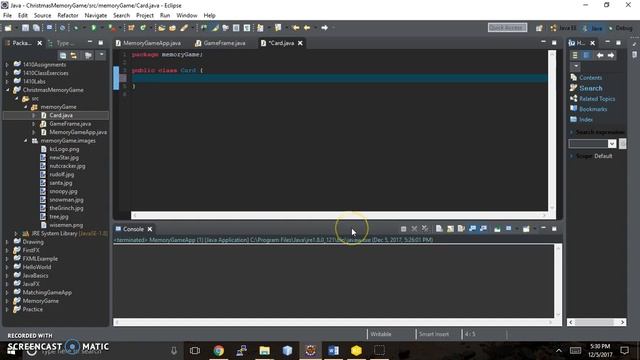Click the Pin Console icon
Screen dimensions: 640x360
(497, 229)
